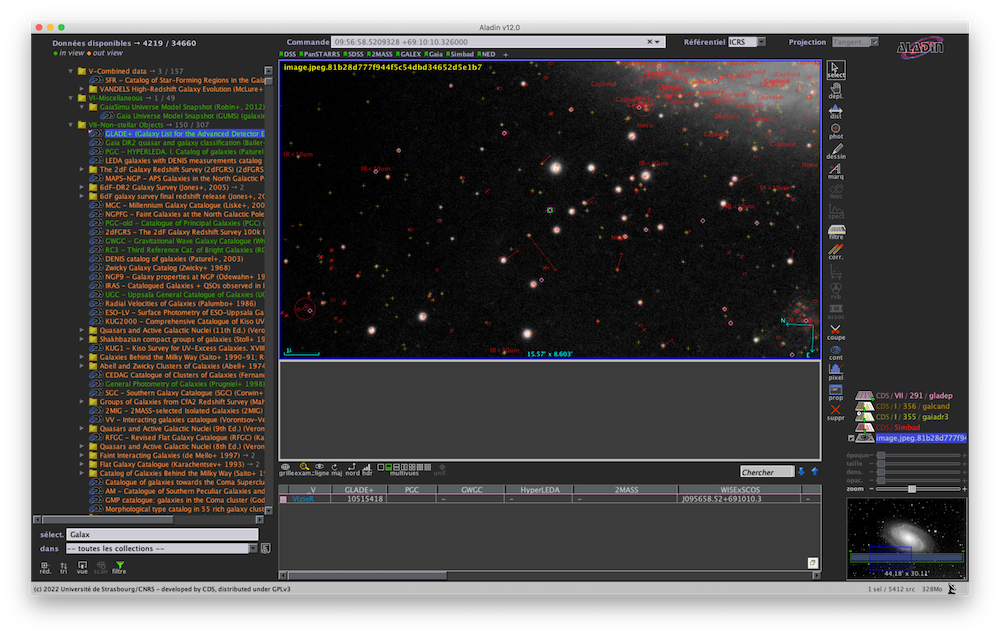
Task: Adjust the zoom slider handle
Action: pos(912,489)
